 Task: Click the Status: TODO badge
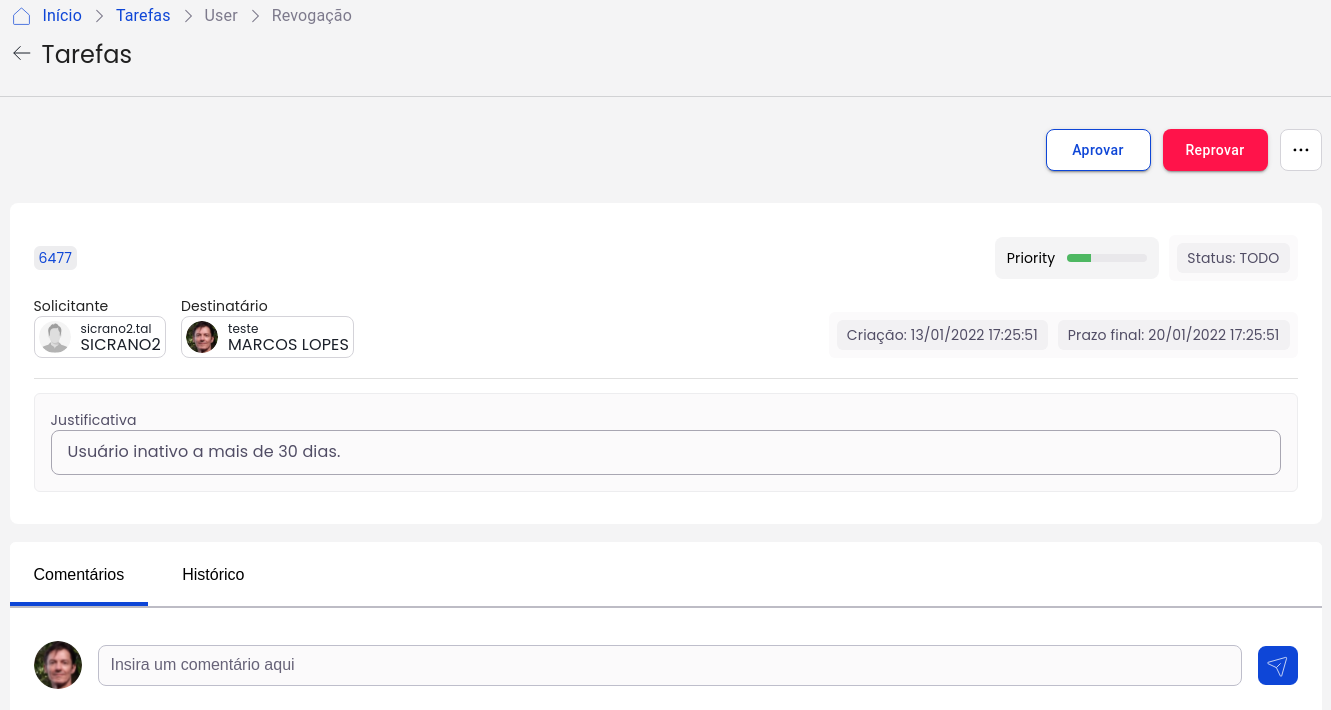click(1232, 258)
